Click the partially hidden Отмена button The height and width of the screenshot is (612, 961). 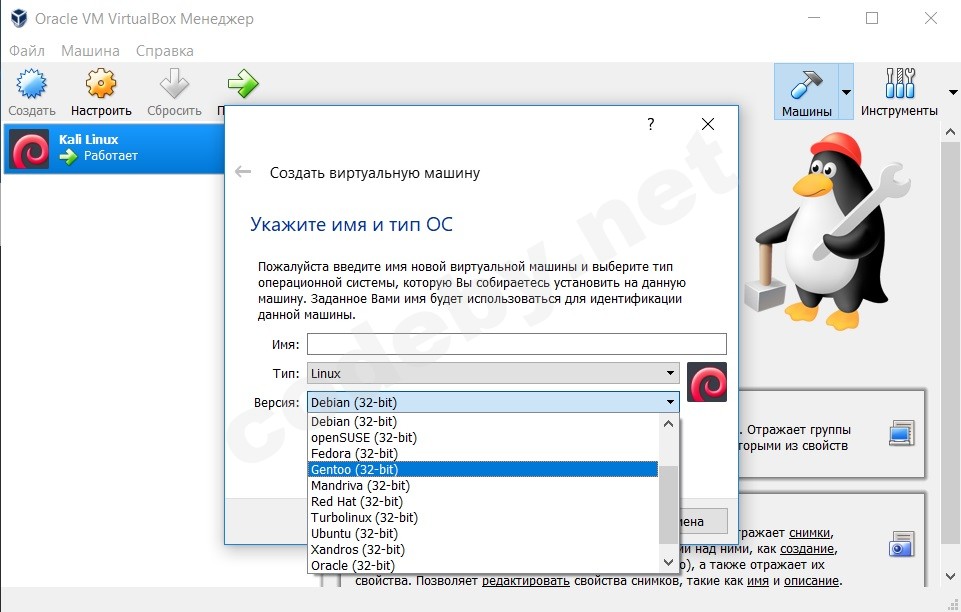[703, 521]
